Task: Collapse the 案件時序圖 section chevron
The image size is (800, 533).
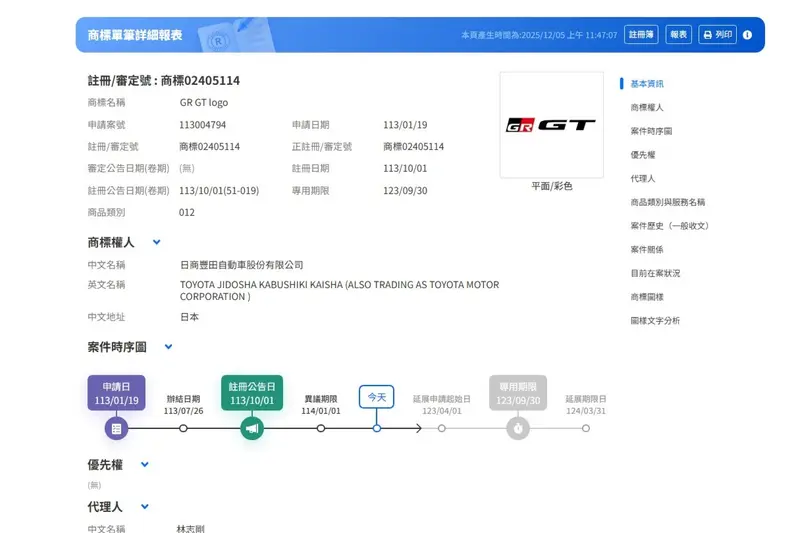Action: click(168, 347)
